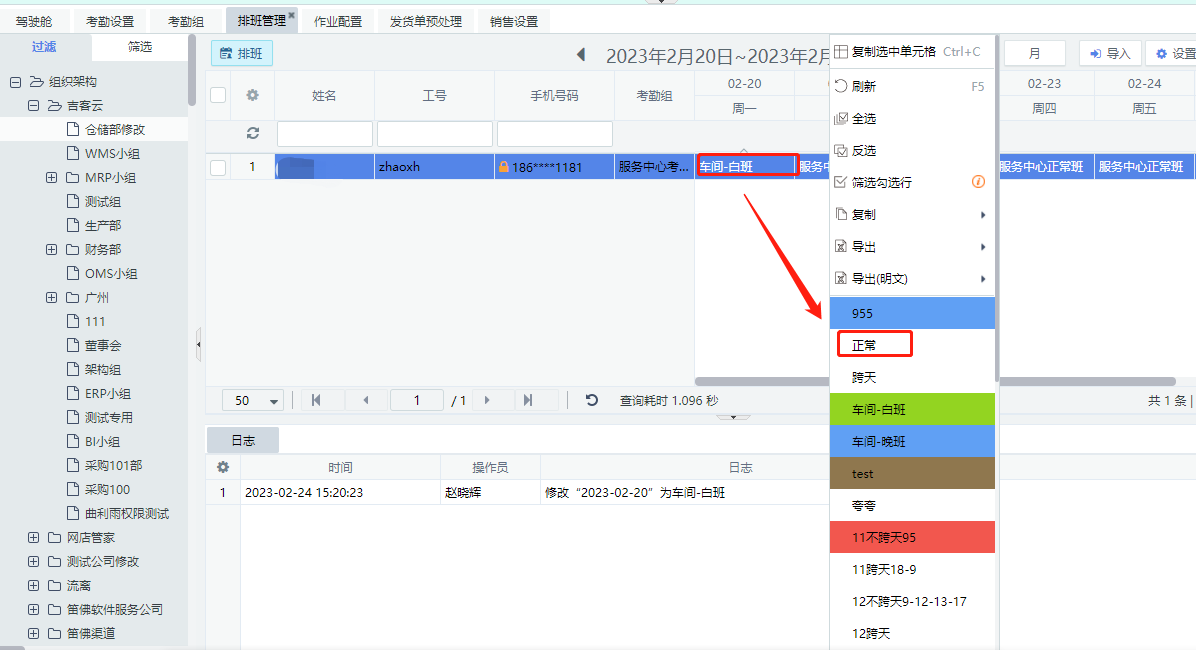Click the filter row refresh icon
This screenshot has height=650, width=1196.
tap(252, 133)
